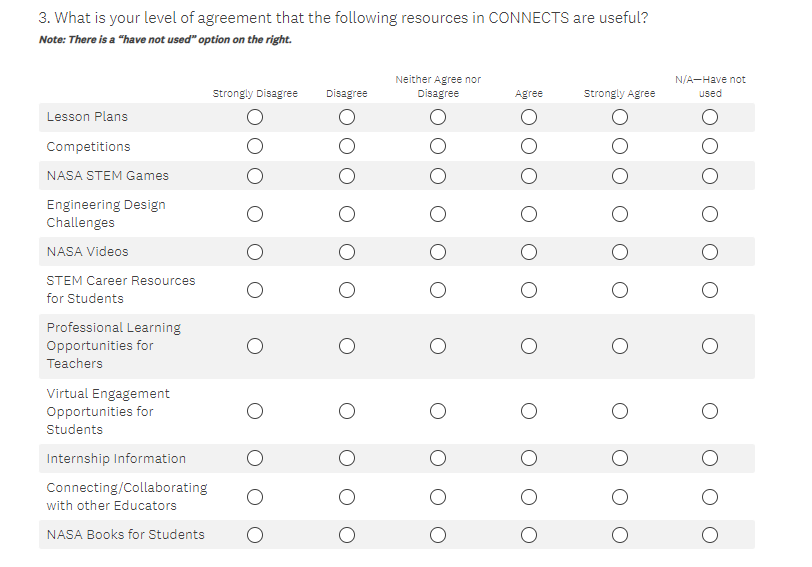The height and width of the screenshot is (567, 812).
Task: Mark Virtual Engagement Opportunities as Agree
Action: coord(529,411)
